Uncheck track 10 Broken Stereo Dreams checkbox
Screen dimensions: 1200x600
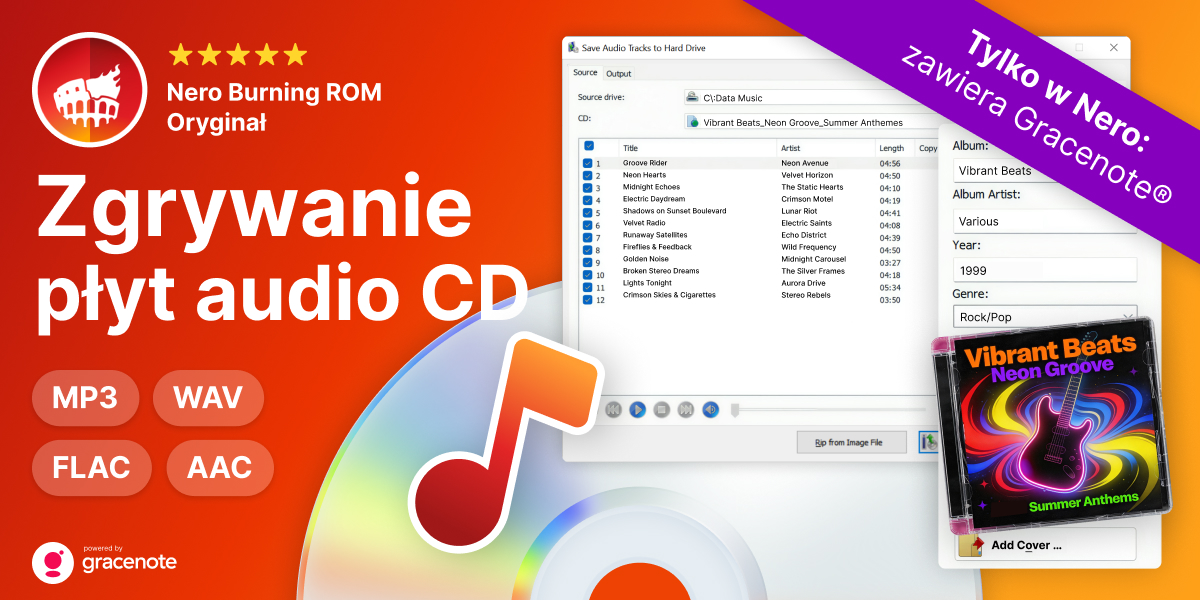pos(587,273)
